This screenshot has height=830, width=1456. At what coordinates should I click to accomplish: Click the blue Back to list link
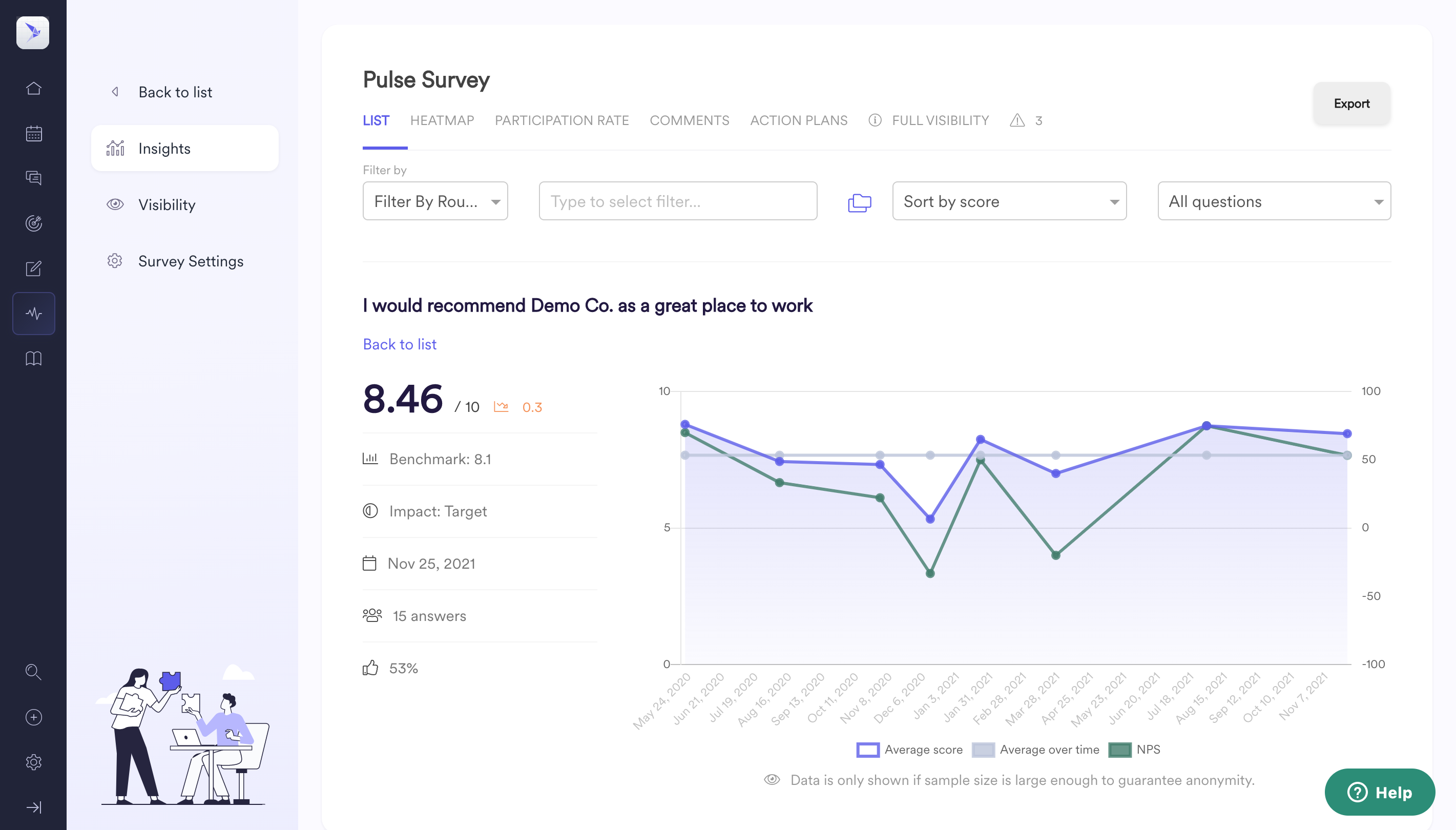[x=400, y=344]
